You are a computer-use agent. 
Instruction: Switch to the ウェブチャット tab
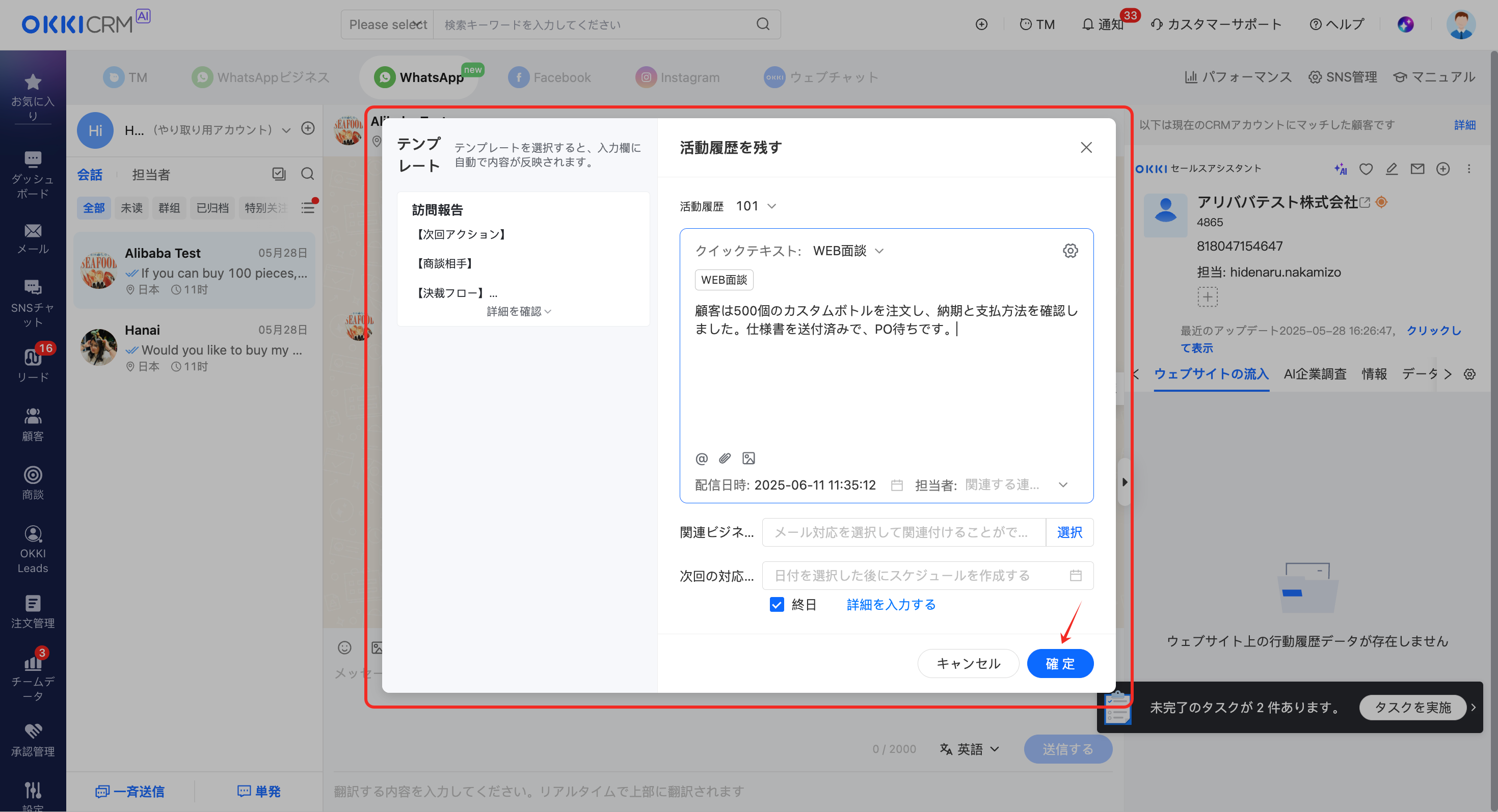820,77
